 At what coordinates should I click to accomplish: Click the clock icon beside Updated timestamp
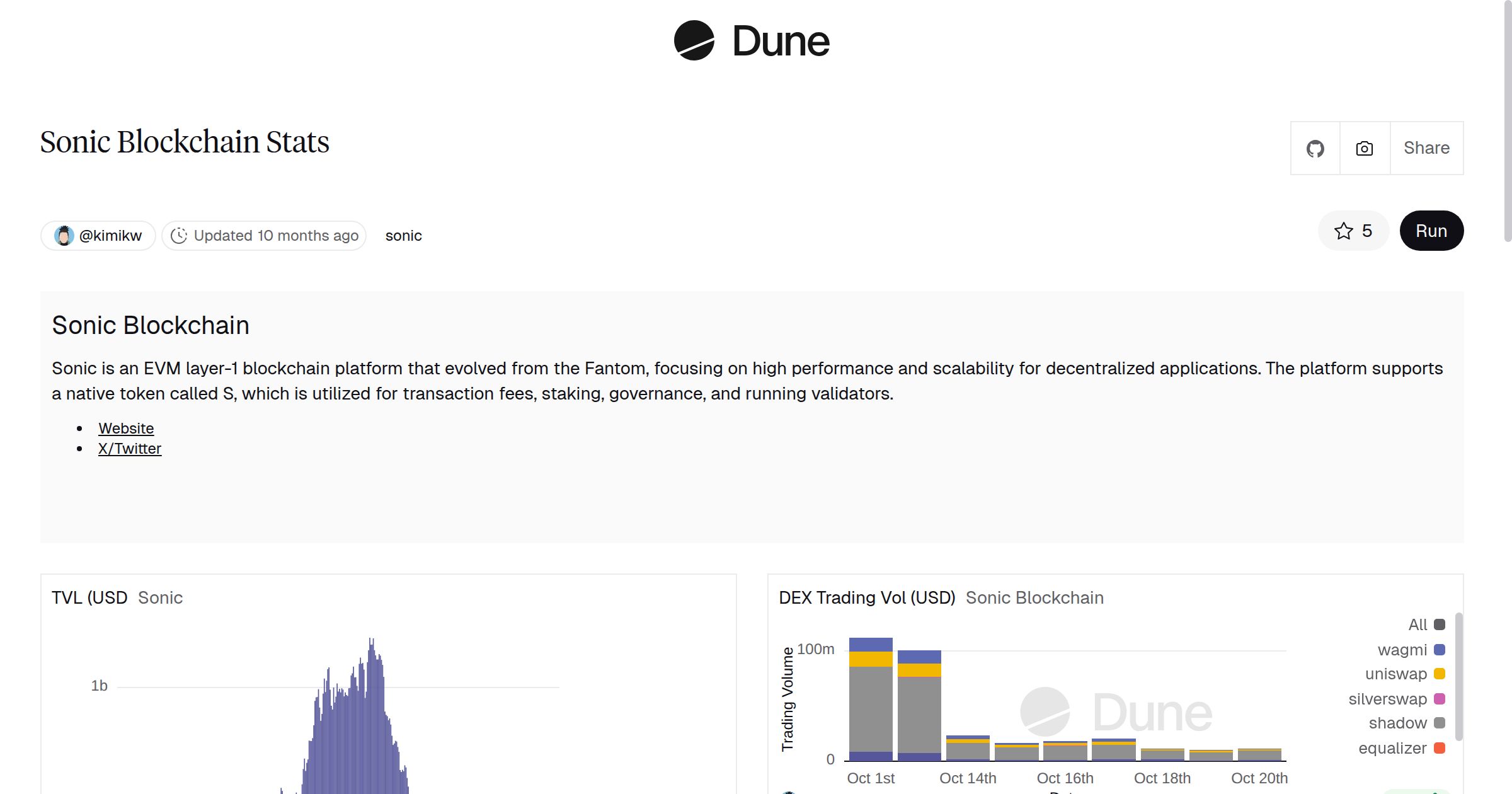pyautogui.click(x=180, y=235)
